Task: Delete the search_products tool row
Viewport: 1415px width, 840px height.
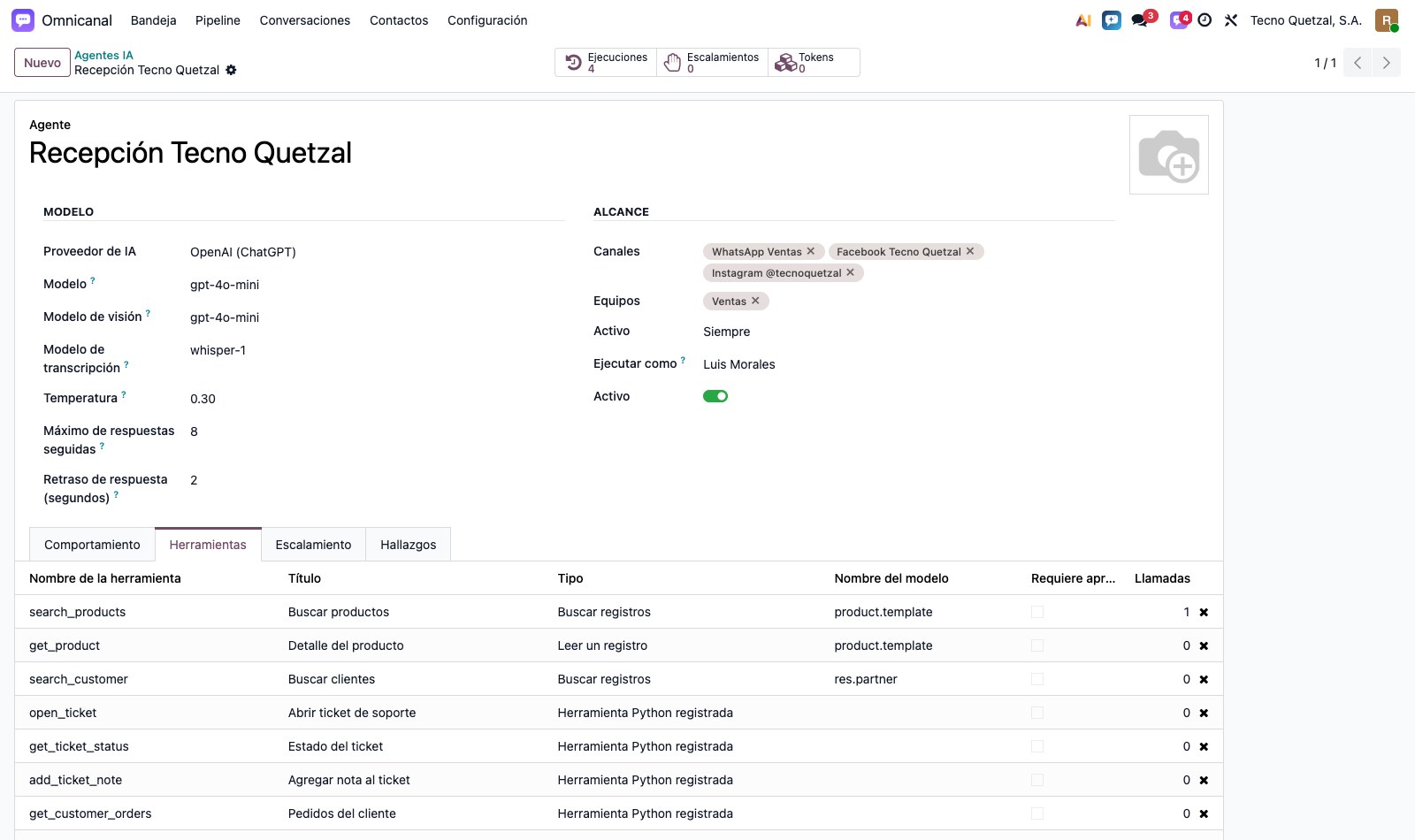Action: click(1204, 612)
